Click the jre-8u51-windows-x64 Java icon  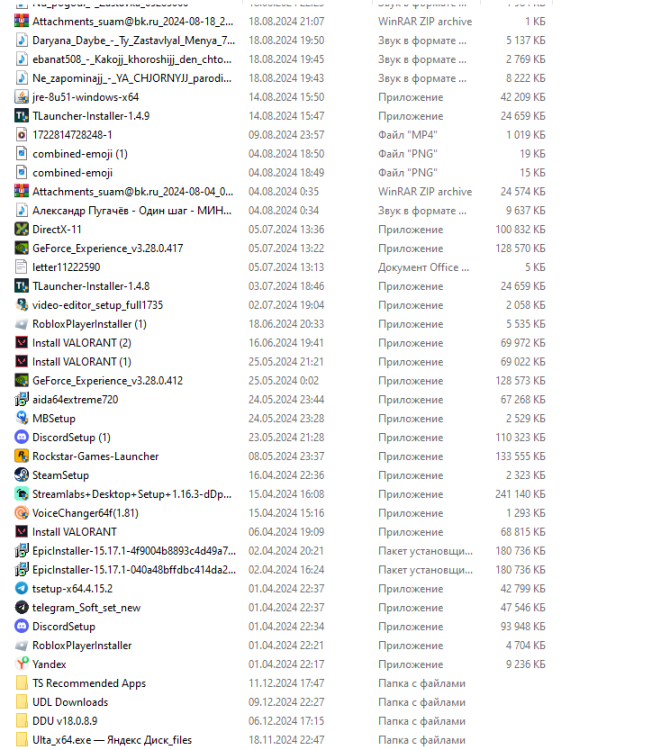pos(21,97)
